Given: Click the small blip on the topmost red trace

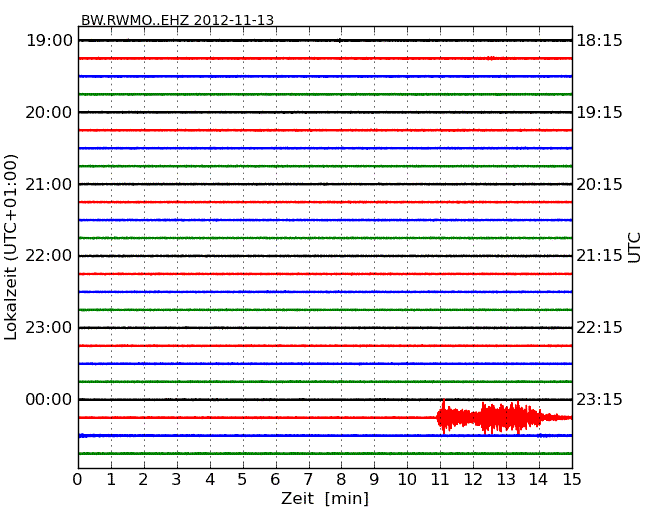Looking at the screenshot, I should tap(491, 58).
